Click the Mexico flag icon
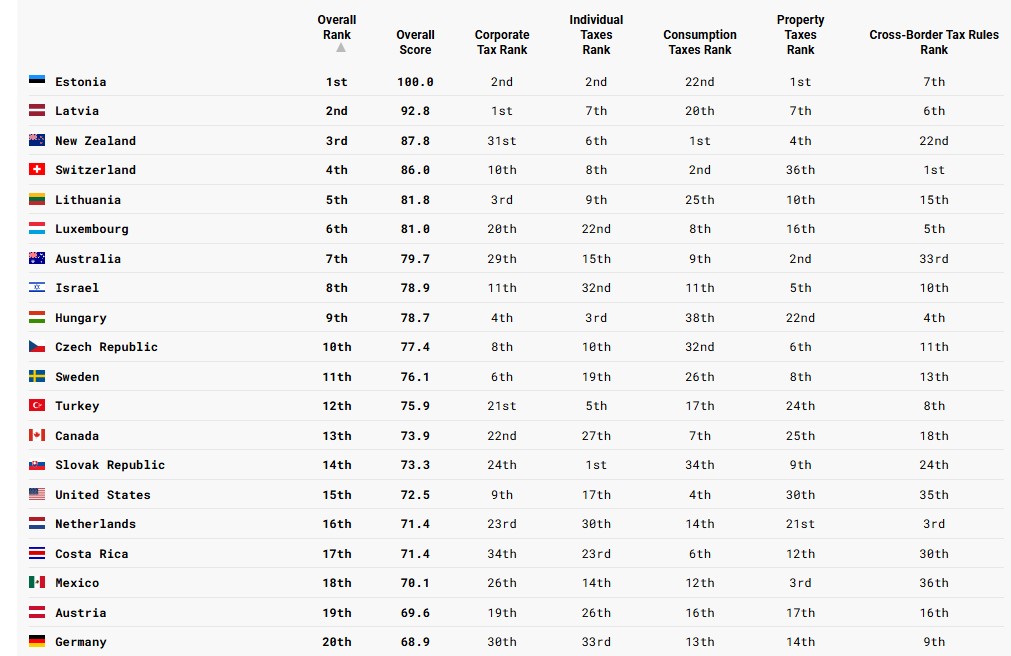The height and width of the screenshot is (656, 1011). pos(37,582)
